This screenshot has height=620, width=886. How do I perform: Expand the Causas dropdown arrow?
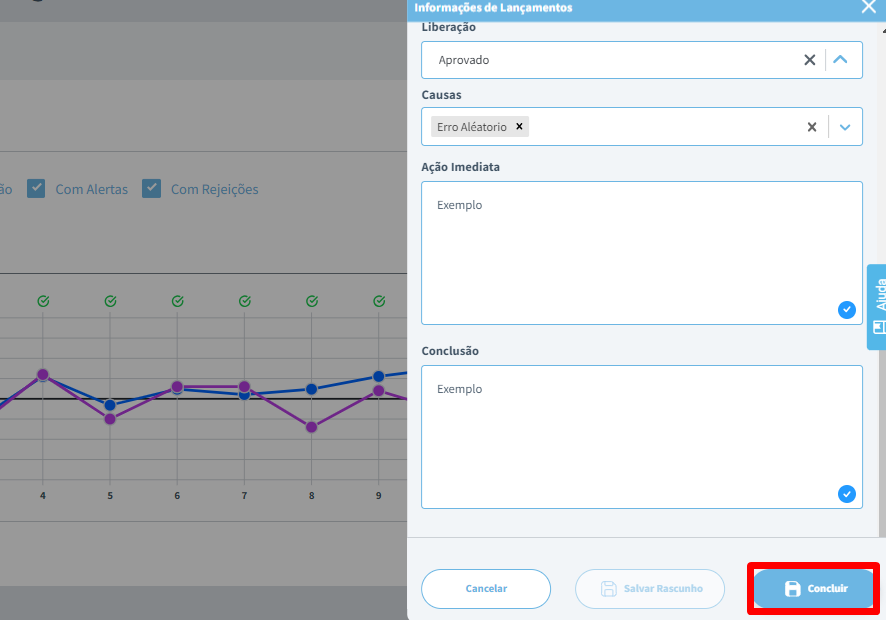[x=845, y=127]
